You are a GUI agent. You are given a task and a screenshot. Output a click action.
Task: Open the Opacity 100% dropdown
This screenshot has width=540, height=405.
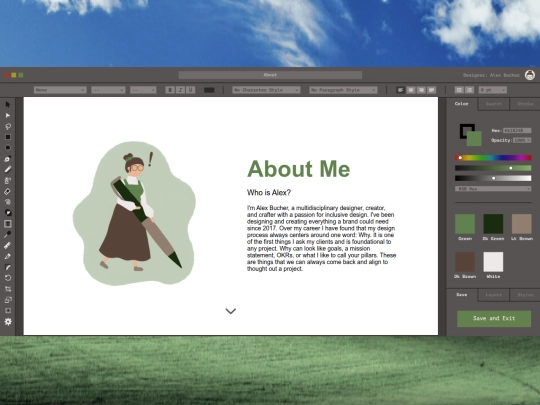tap(522, 140)
